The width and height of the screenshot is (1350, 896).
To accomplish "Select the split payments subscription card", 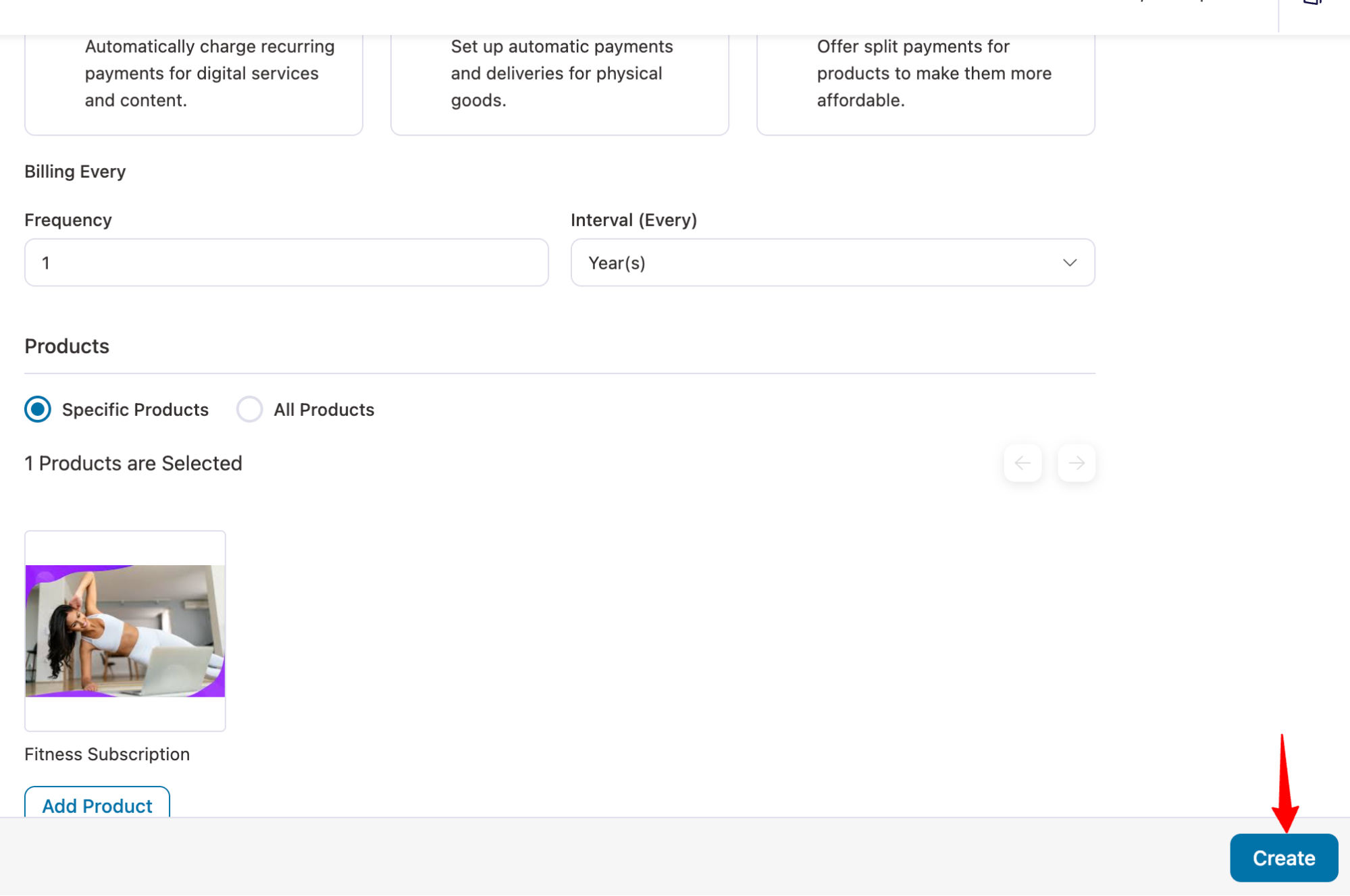I will coord(925,74).
